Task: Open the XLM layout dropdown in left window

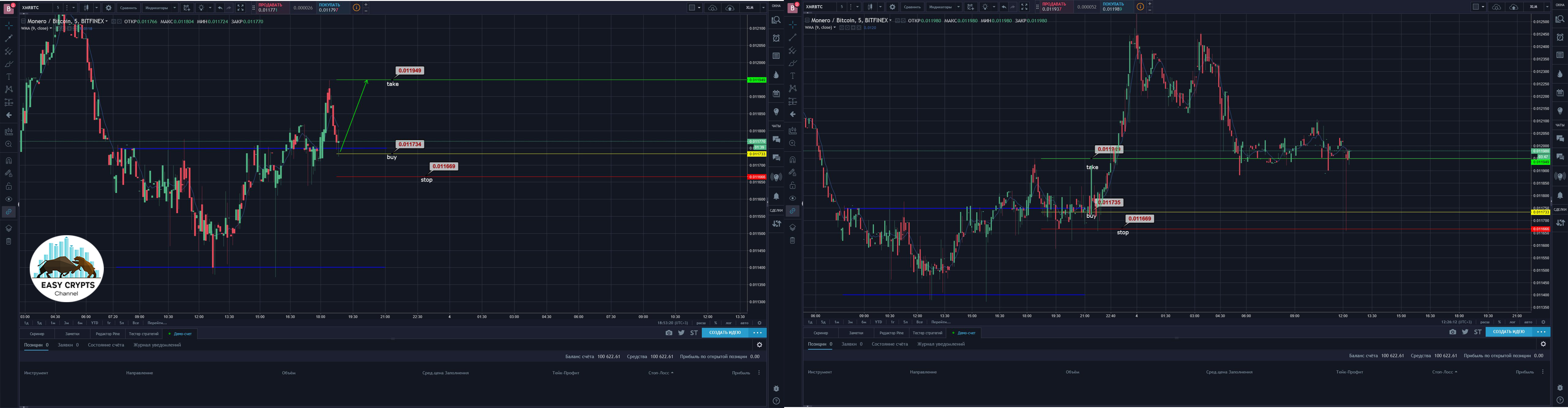Action: [x=763, y=8]
